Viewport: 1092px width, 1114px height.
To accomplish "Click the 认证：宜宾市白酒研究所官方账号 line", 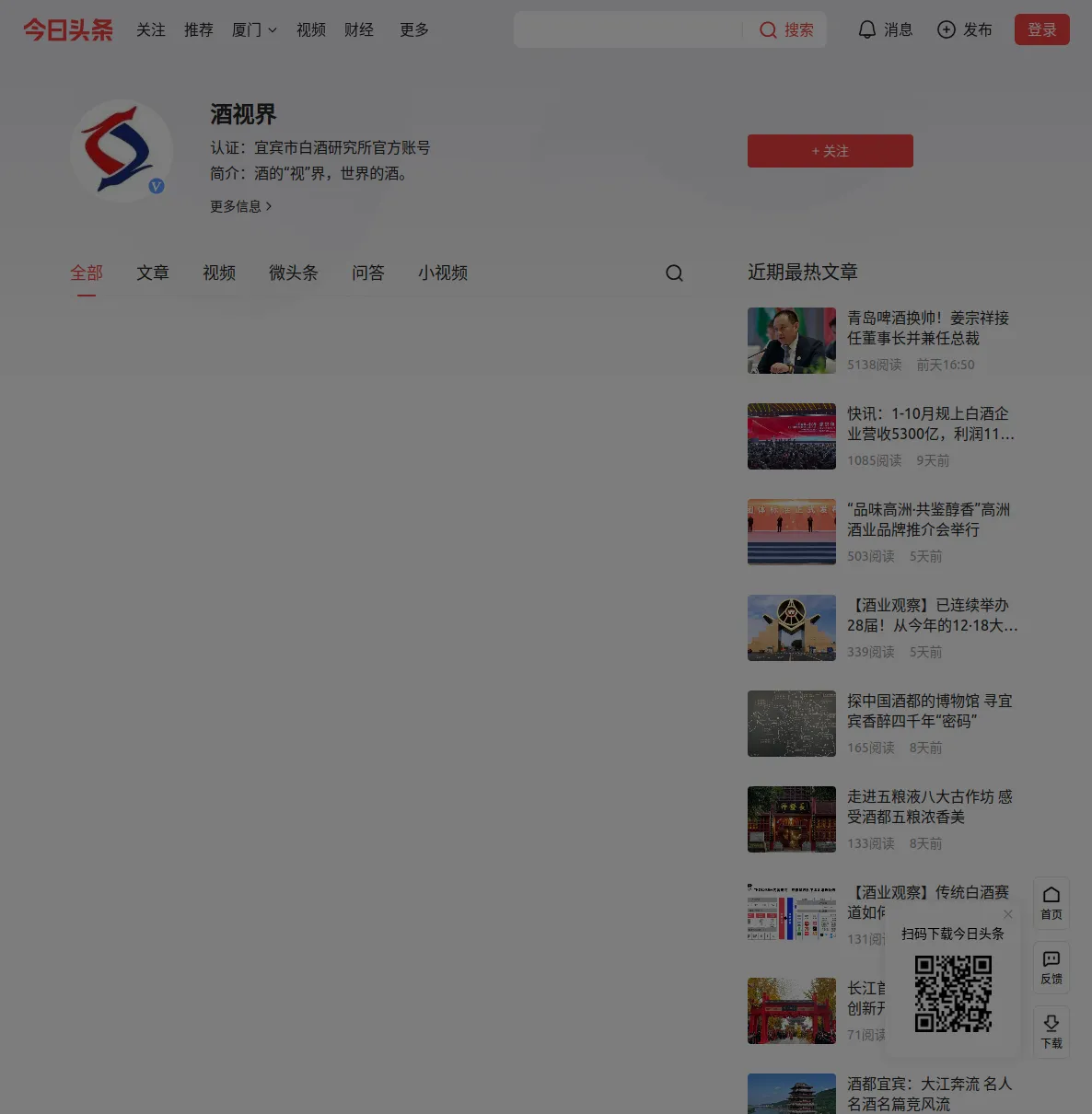I will 320,147.
